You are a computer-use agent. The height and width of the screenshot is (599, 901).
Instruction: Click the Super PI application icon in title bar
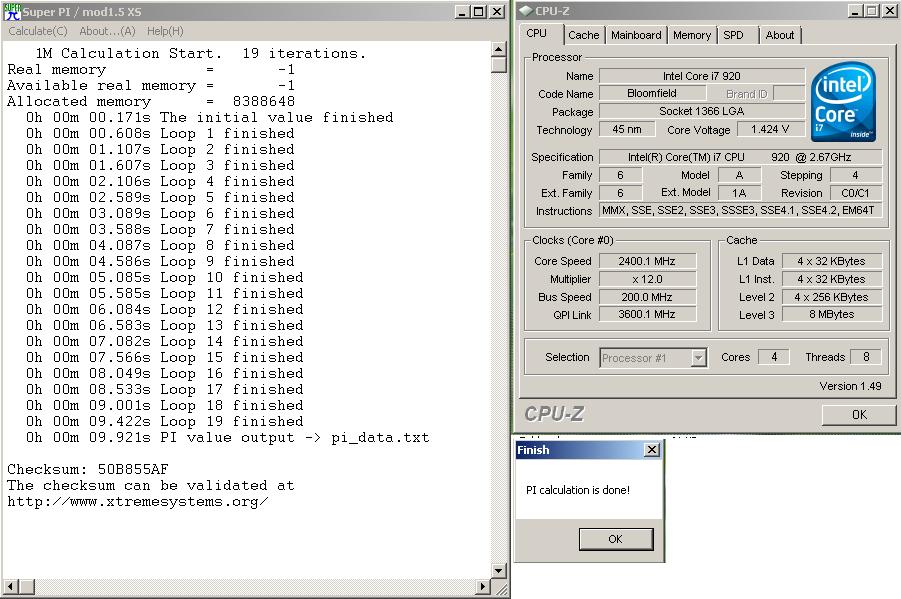coord(12,11)
